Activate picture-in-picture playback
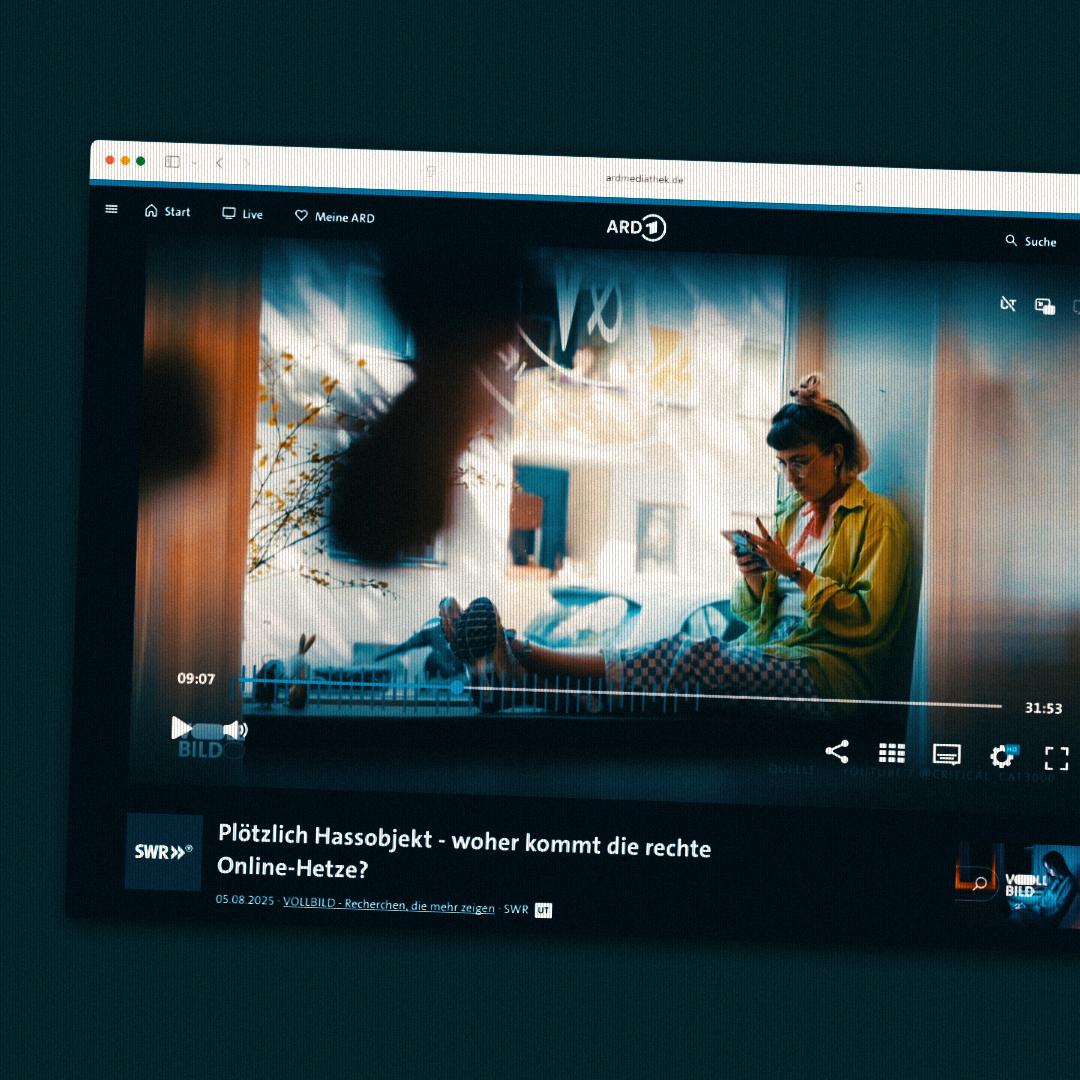The height and width of the screenshot is (1080, 1080). [1046, 307]
